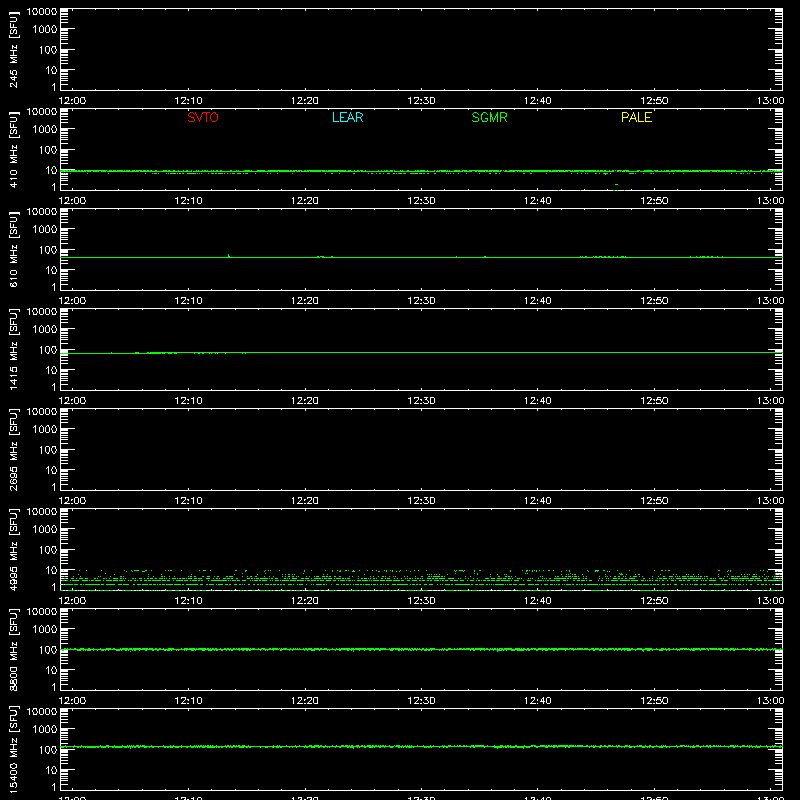Click the 1000 y-axis value on 410 MHz plot

45,129
